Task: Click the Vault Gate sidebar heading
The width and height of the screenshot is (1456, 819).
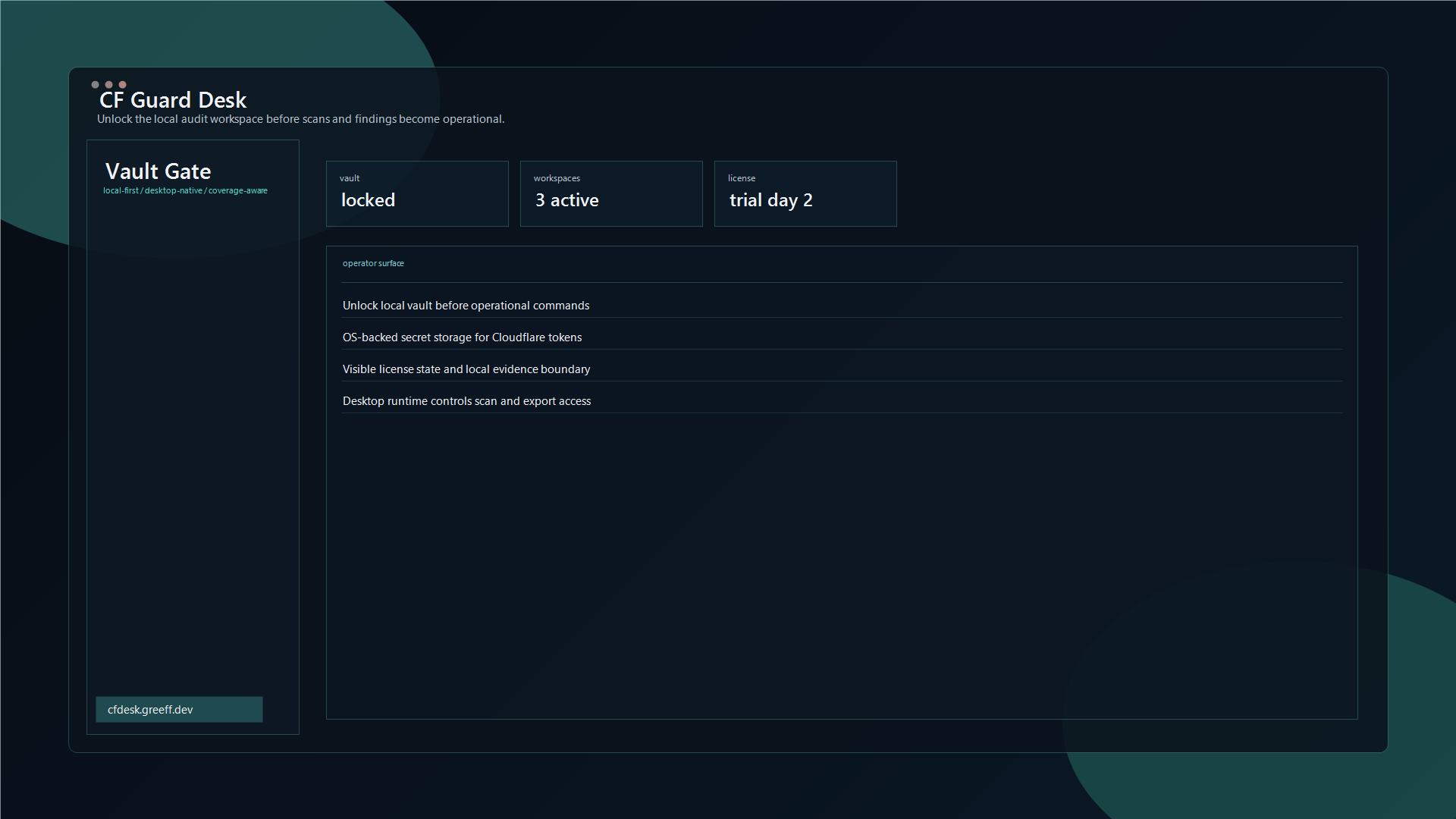Action: [158, 171]
